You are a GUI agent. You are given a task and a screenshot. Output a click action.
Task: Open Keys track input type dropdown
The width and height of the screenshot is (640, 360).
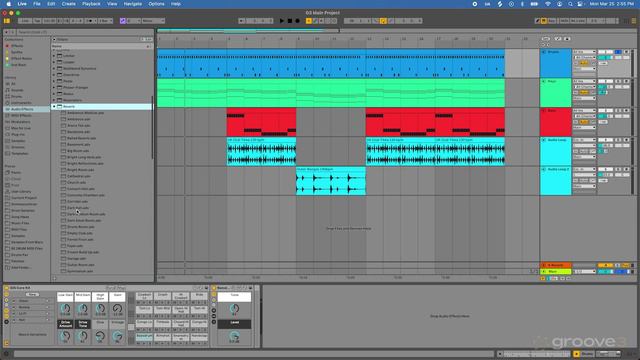tap(584, 82)
